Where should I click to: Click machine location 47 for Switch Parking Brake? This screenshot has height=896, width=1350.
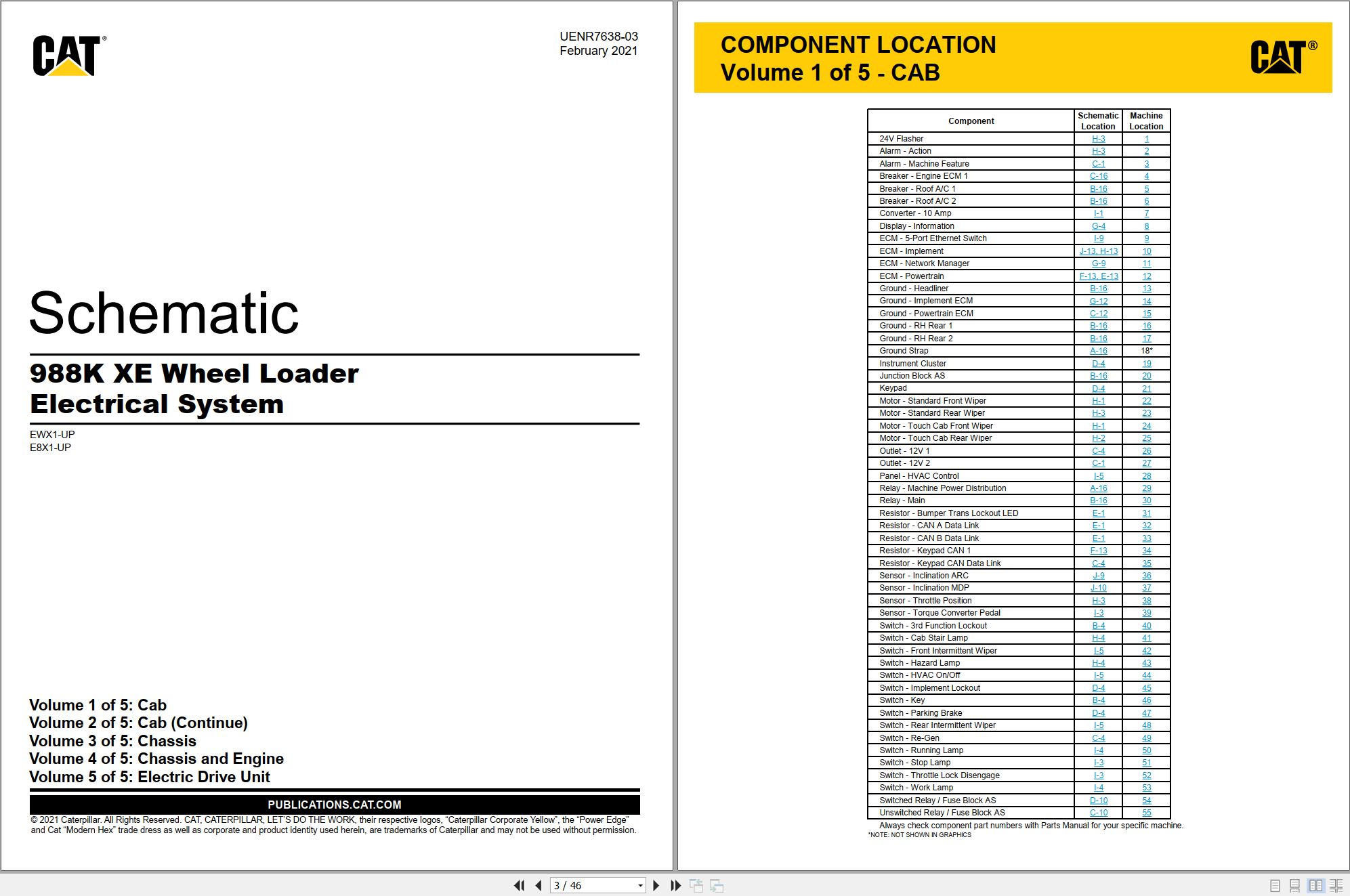1146,713
